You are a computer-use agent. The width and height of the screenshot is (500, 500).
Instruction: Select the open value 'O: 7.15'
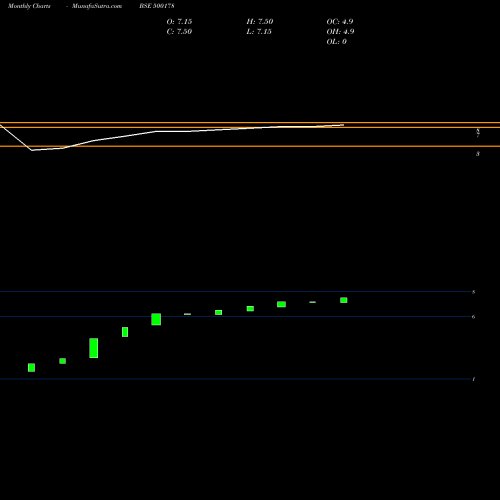point(179,22)
